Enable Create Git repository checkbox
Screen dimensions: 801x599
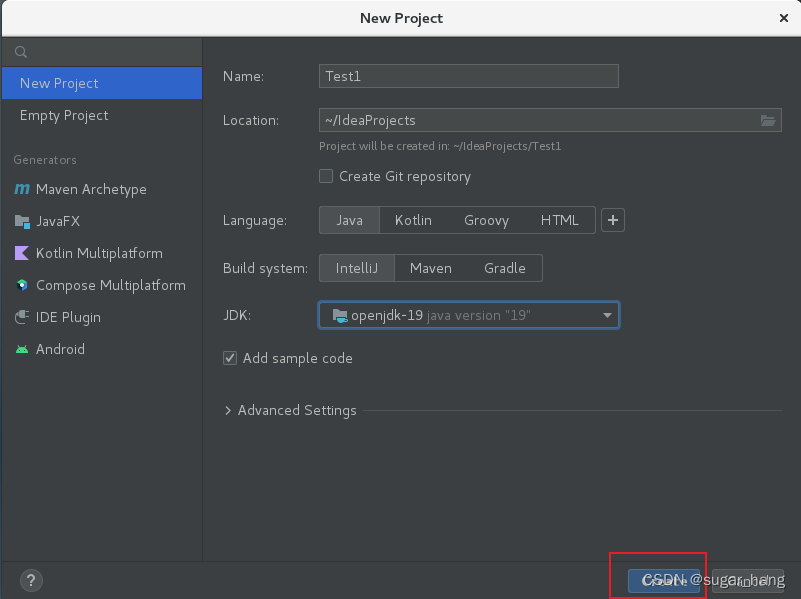pos(326,176)
